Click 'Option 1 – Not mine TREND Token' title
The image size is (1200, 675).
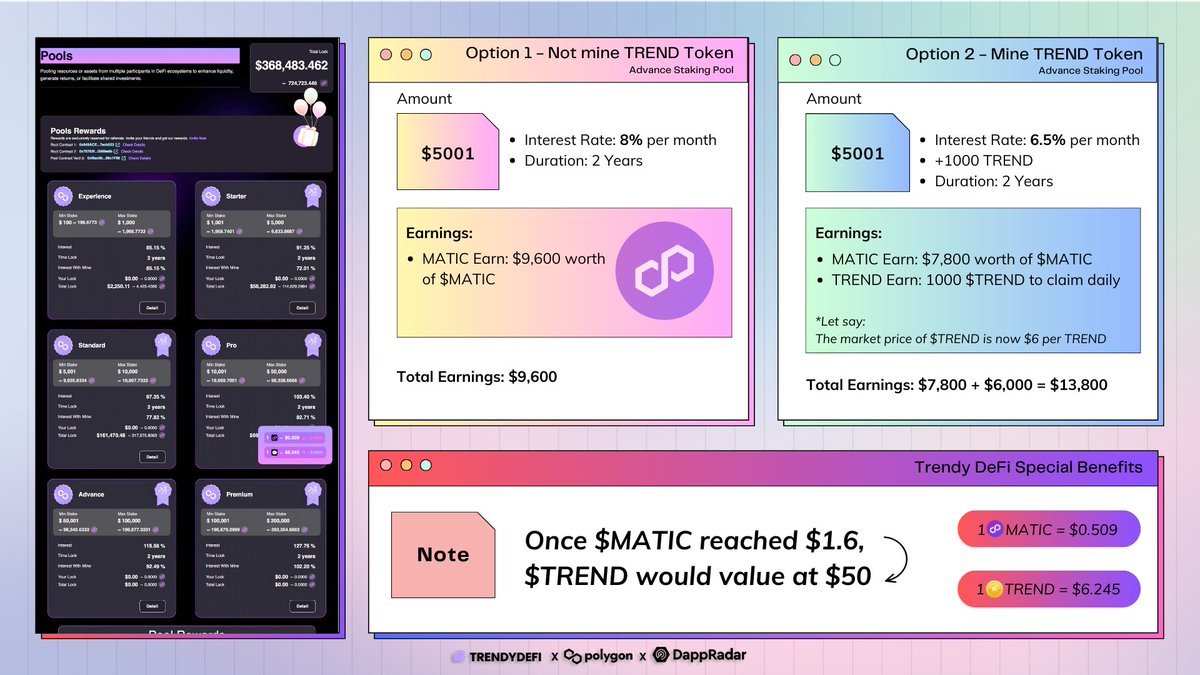600,53
